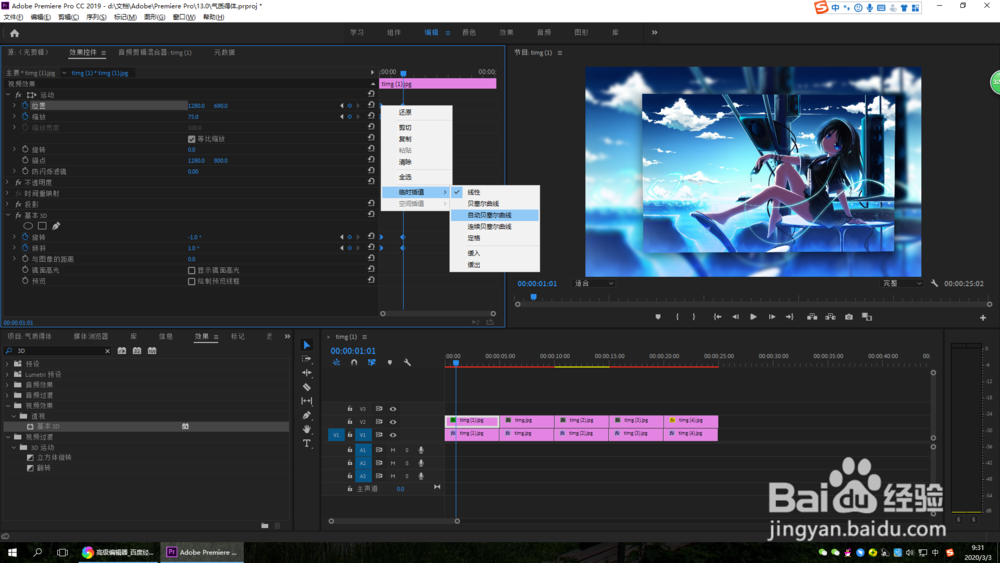Select the Razor tool

pyautogui.click(x=307, y=387)
